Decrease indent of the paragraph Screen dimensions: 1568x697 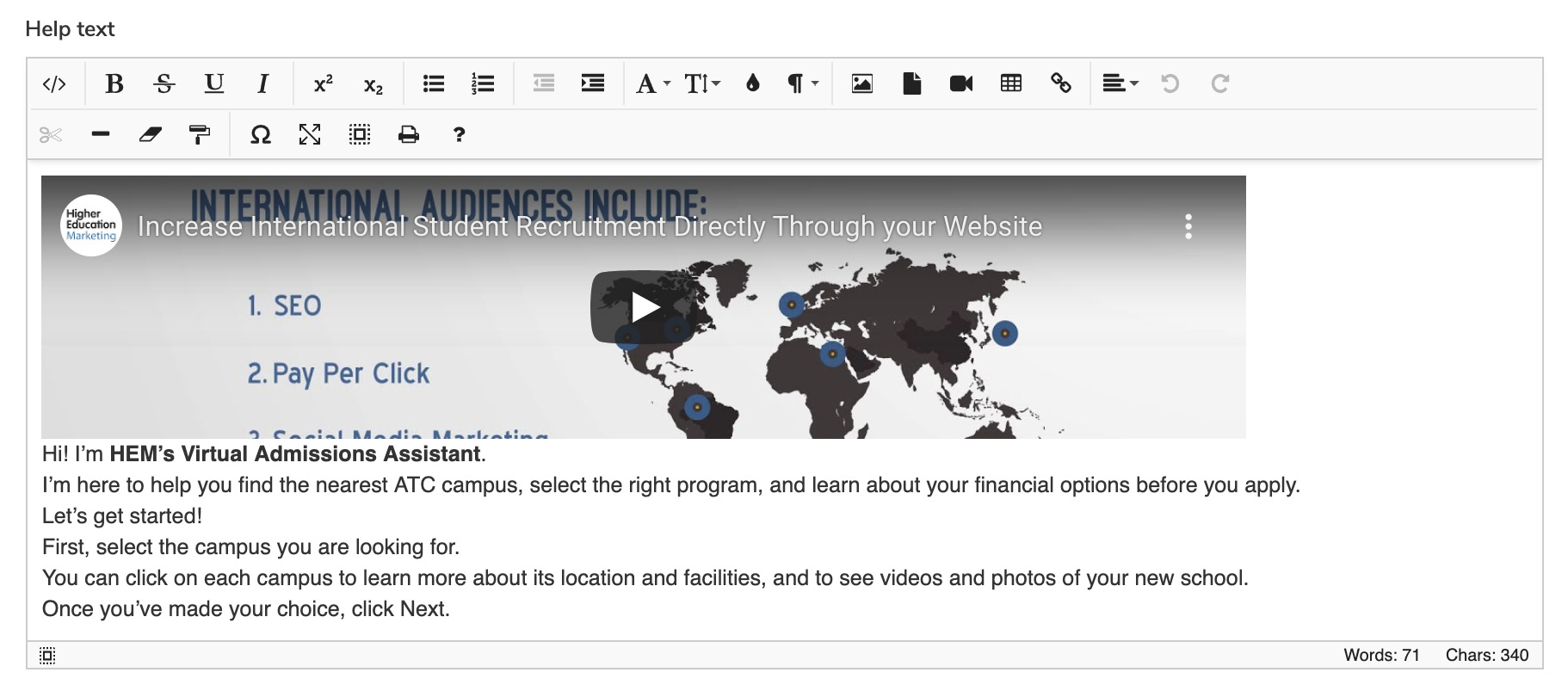pos(543,83)
